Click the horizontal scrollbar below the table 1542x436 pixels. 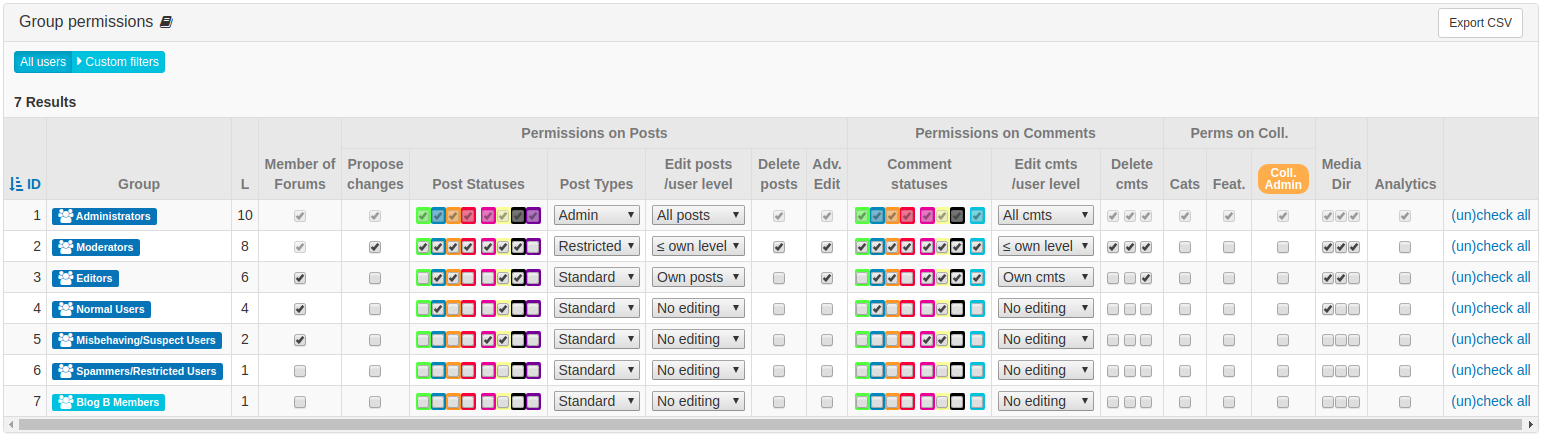770,425
